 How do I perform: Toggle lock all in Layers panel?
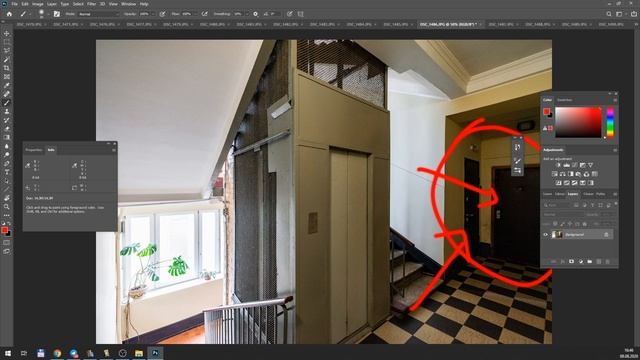coord(584,224)
